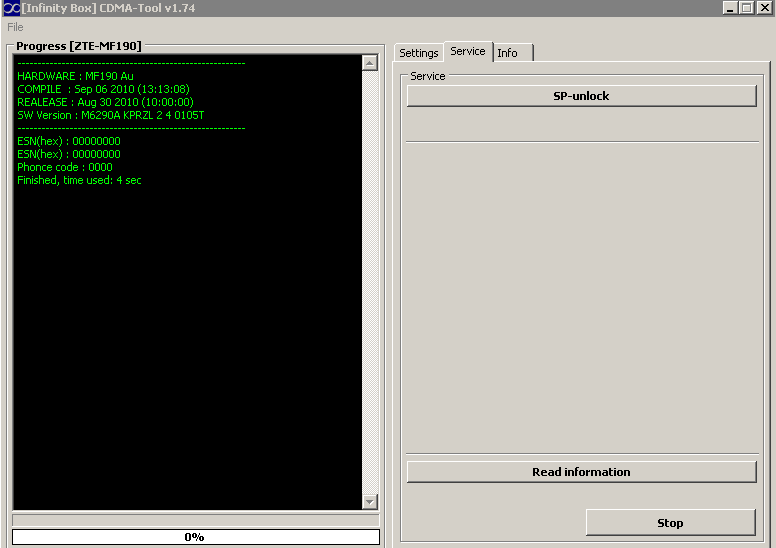
Task: Select the Service tab
Action: coord(467,51)
